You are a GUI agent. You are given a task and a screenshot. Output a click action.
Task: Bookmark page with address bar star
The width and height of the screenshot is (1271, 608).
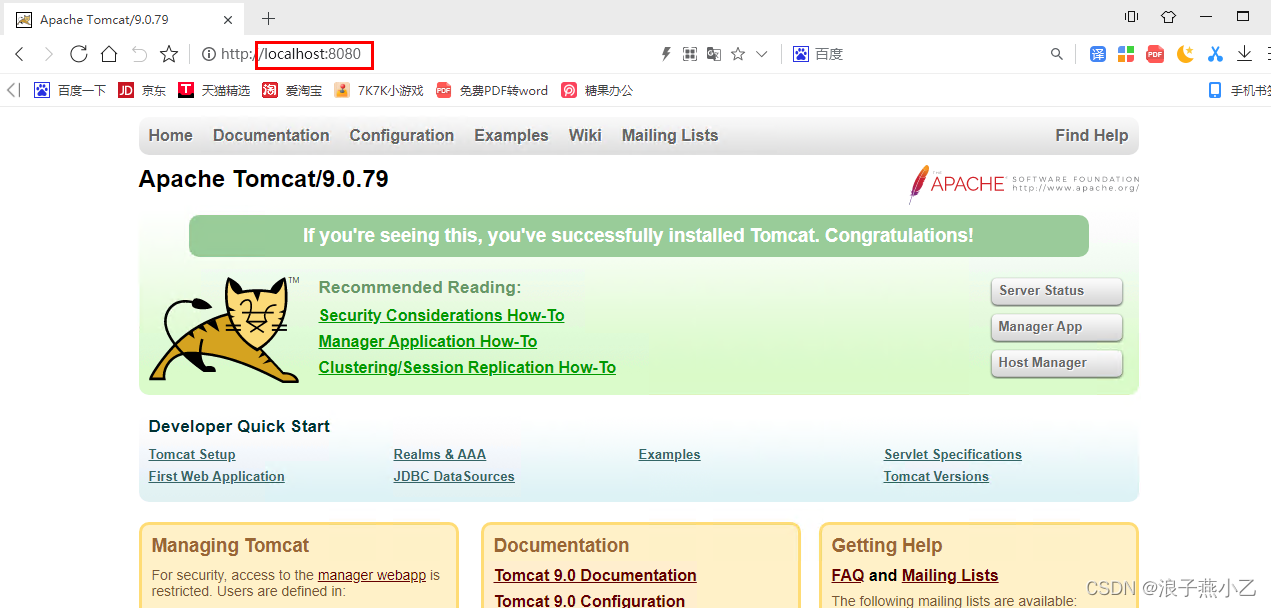tap(738, 54)
